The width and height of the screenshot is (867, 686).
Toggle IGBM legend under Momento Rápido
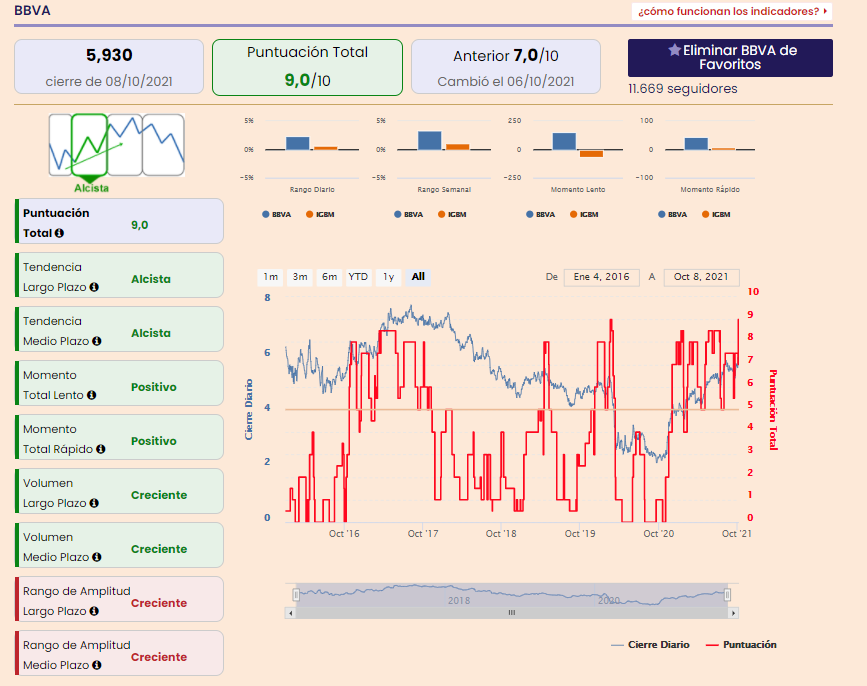click(716, 214)
